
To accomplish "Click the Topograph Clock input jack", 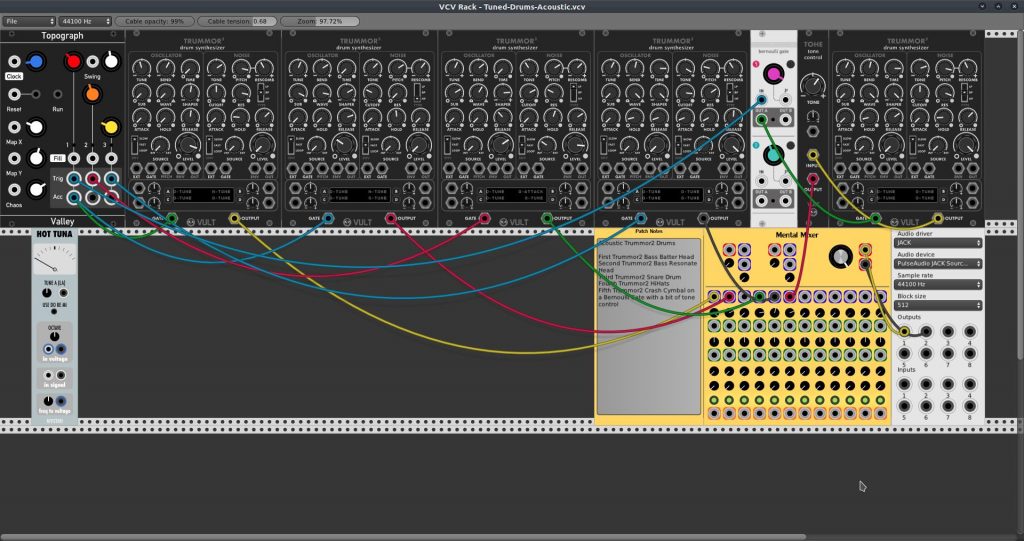I will pos(14,62).
